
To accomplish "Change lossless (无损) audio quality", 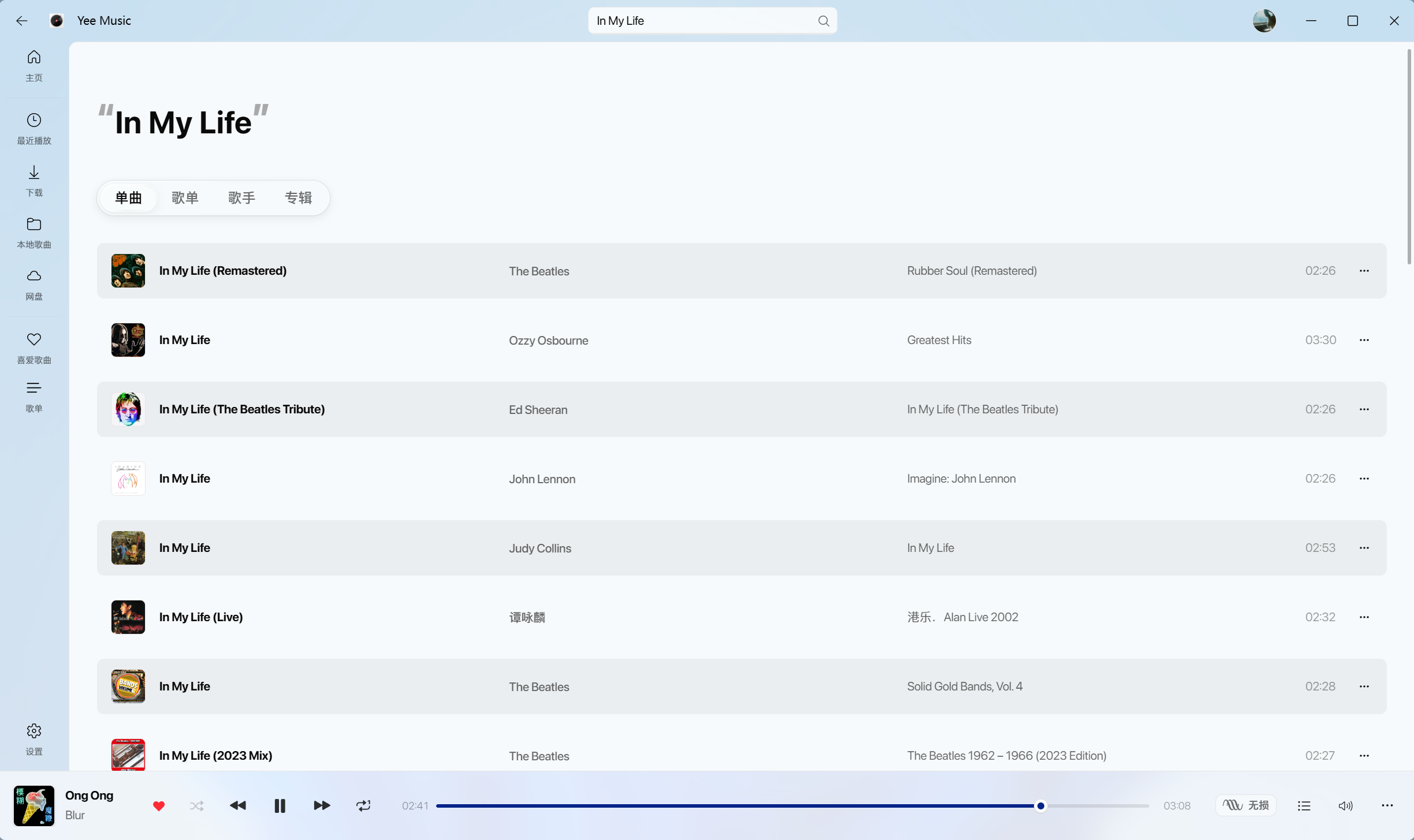I will pyautogui.click(x=1246, y=805).
